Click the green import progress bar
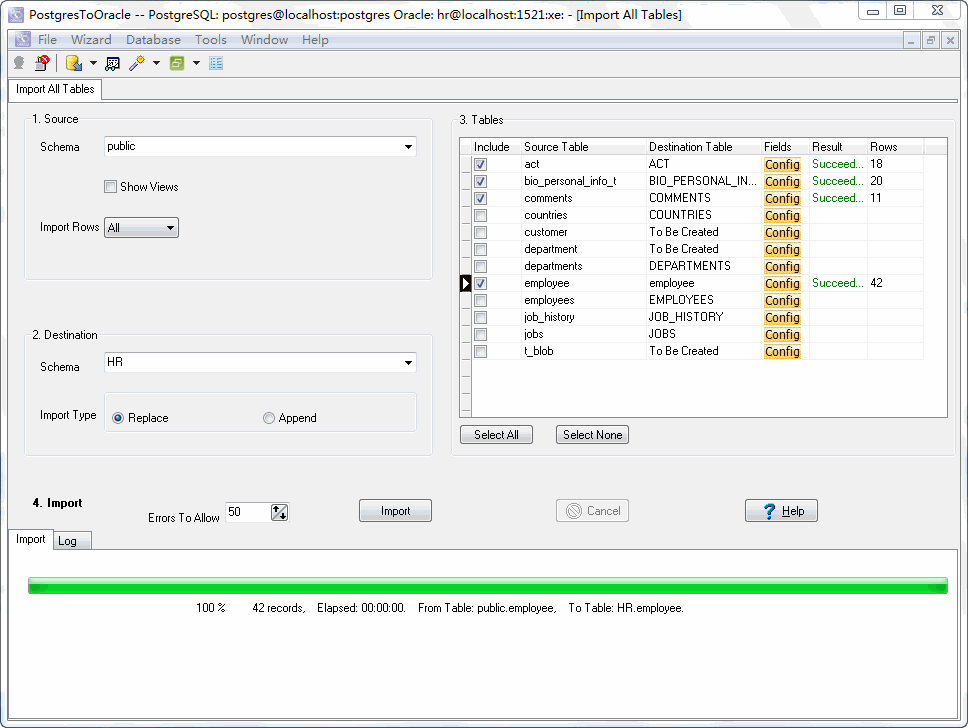The height and width of the screenshot is (728, 968). pyautogui.click(x=488, y=585)
